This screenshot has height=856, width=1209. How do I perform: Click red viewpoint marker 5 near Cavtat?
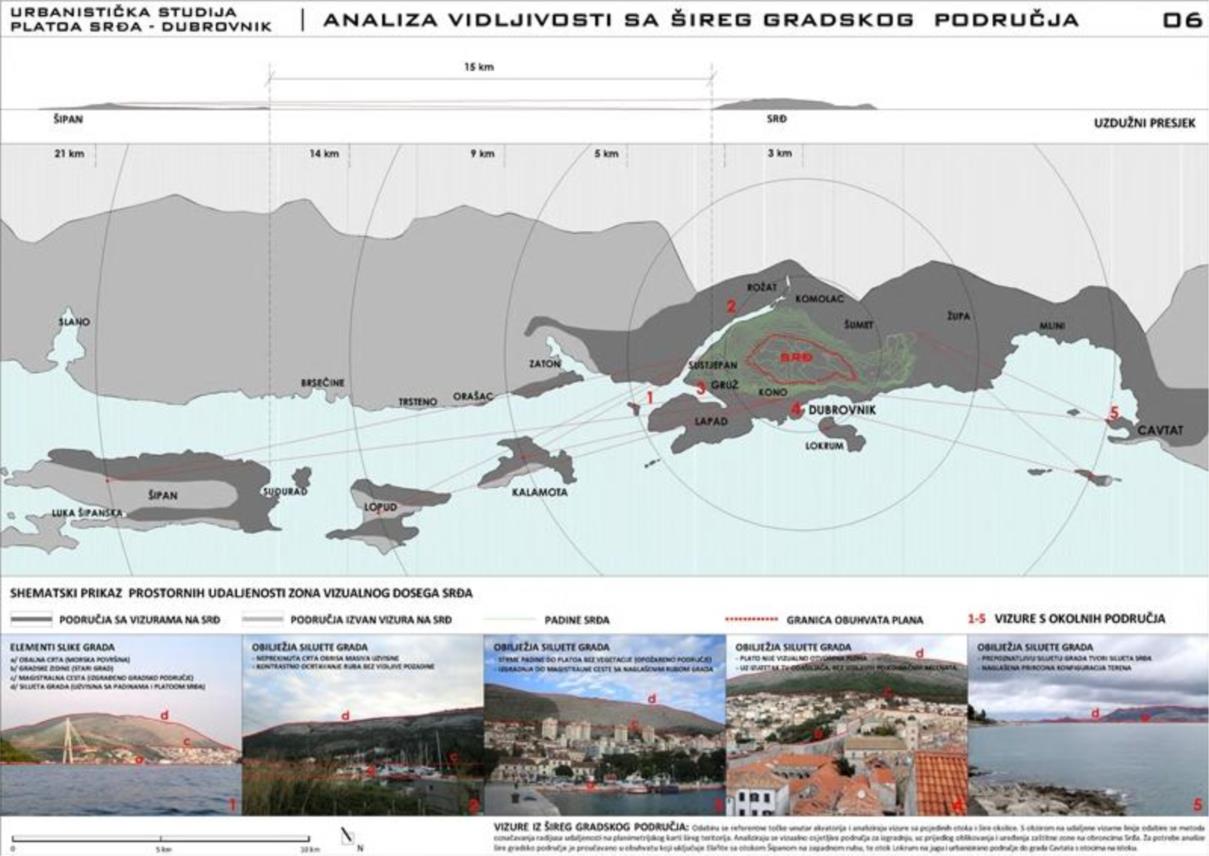pyautogui.click(x=1114, y=413)
